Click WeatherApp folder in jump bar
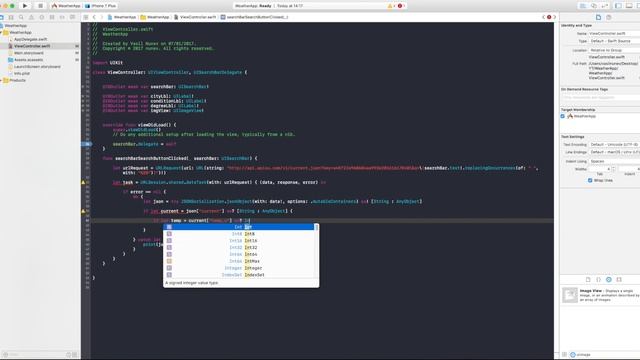The height and width of the screenshot is (360, 640). 155,17
